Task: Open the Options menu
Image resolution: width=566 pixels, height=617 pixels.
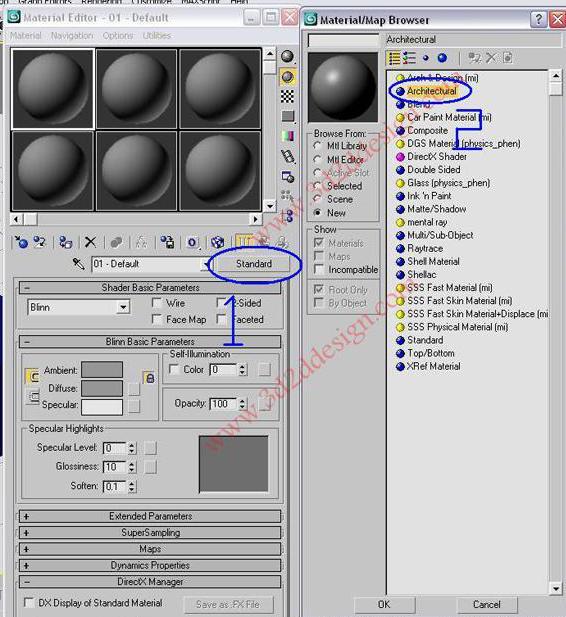Action: 118,36
